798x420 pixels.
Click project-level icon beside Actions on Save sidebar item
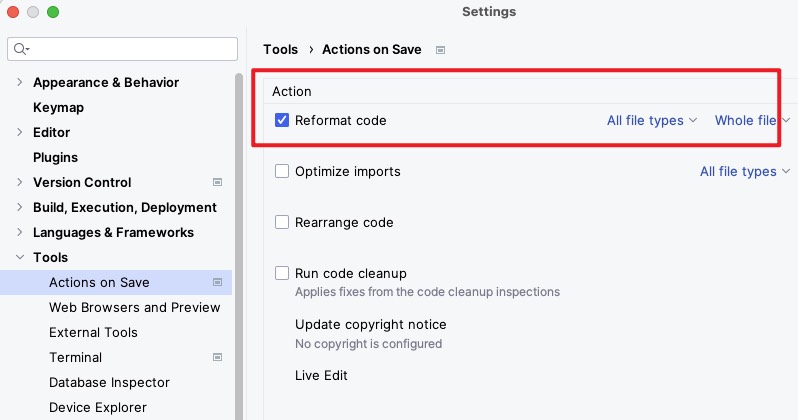(217, 283)
